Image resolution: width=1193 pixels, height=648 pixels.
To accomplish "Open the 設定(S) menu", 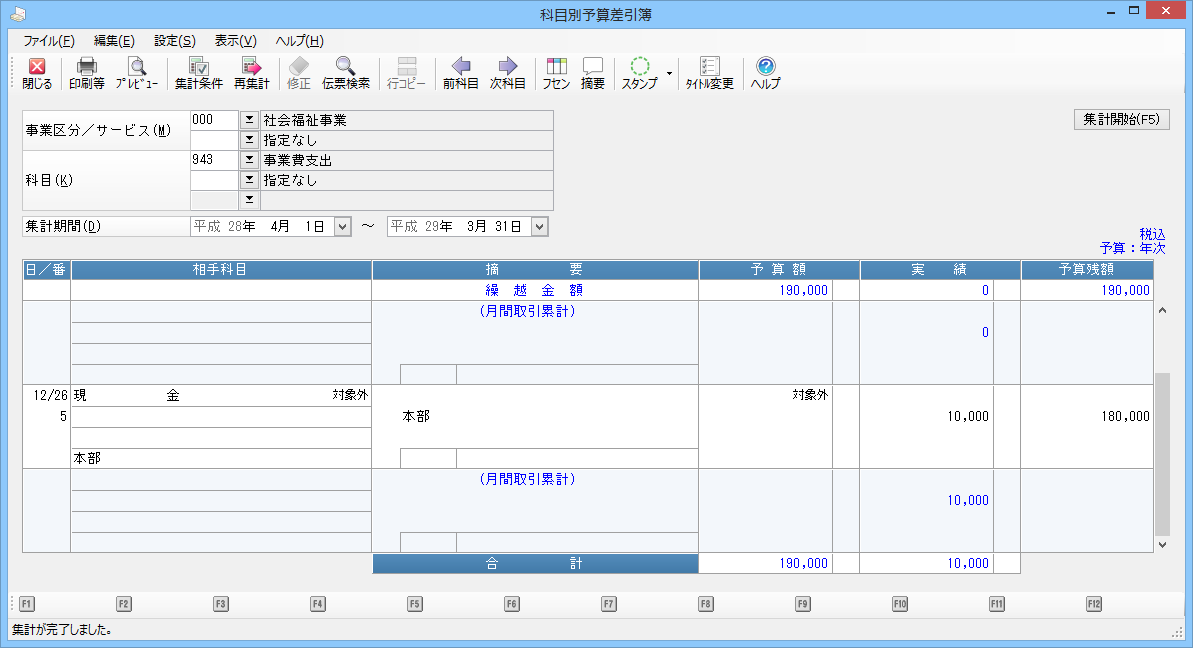I will [174, 41].
